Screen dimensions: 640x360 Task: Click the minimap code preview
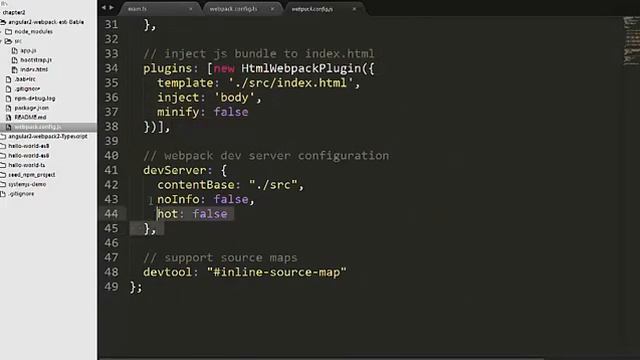[x=631, y=41]
